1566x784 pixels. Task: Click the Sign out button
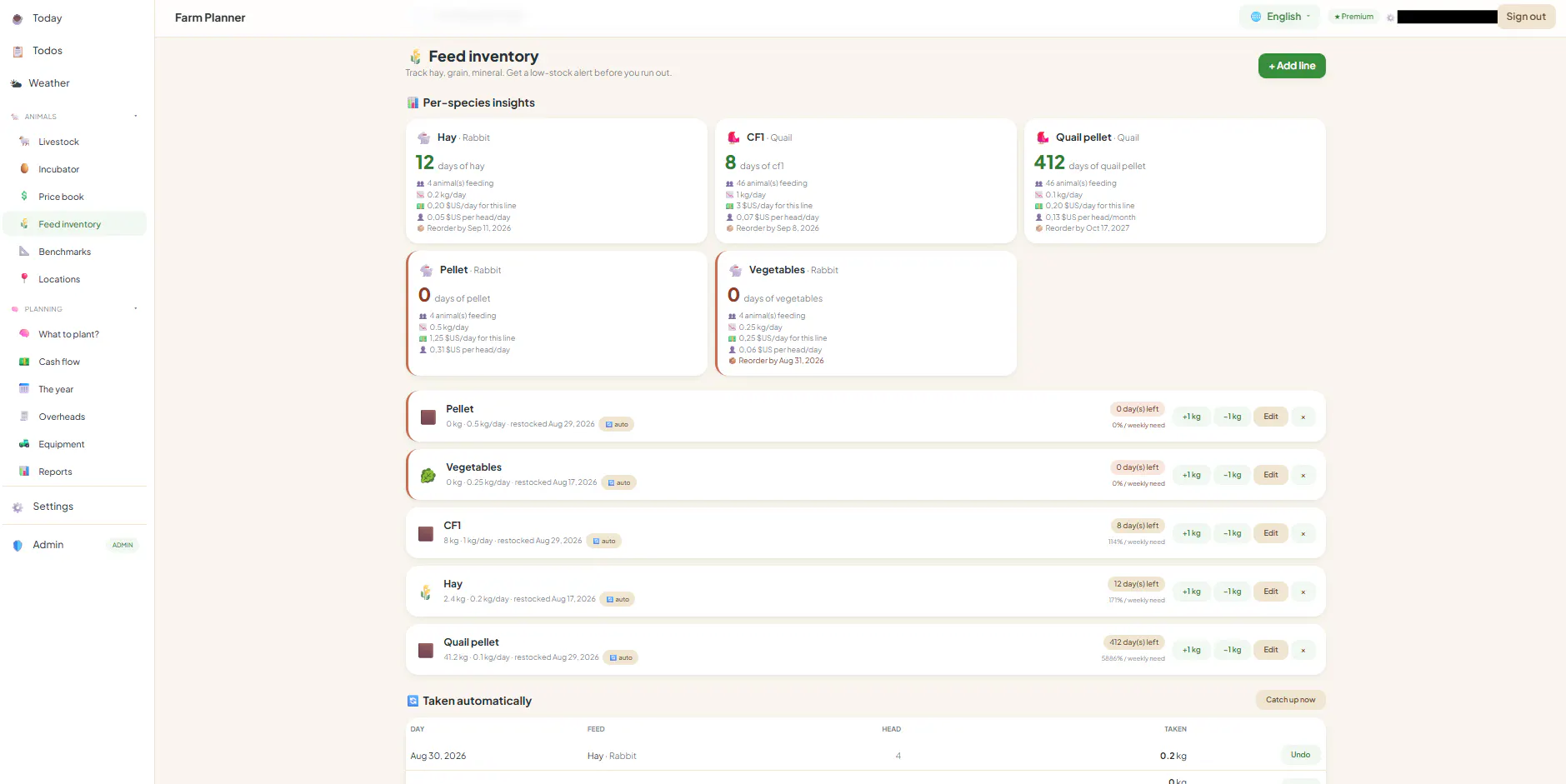pos(1526,17)
